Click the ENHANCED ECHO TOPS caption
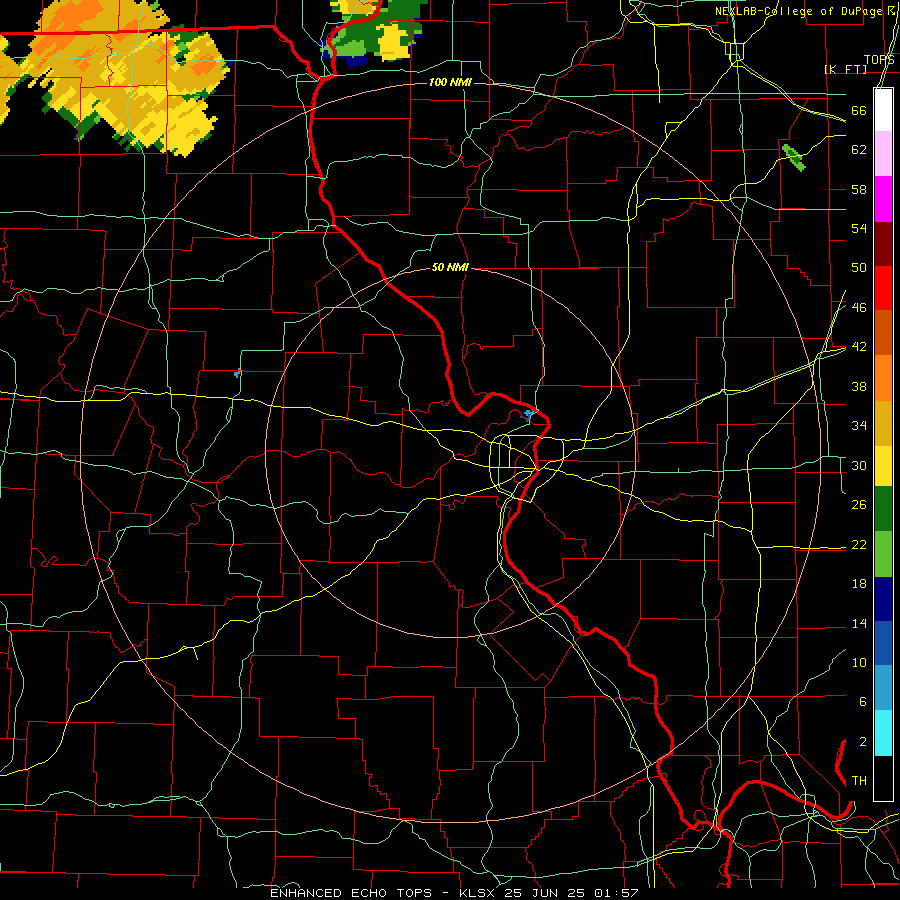The image size is (900, 900). [x=351, y=893]
